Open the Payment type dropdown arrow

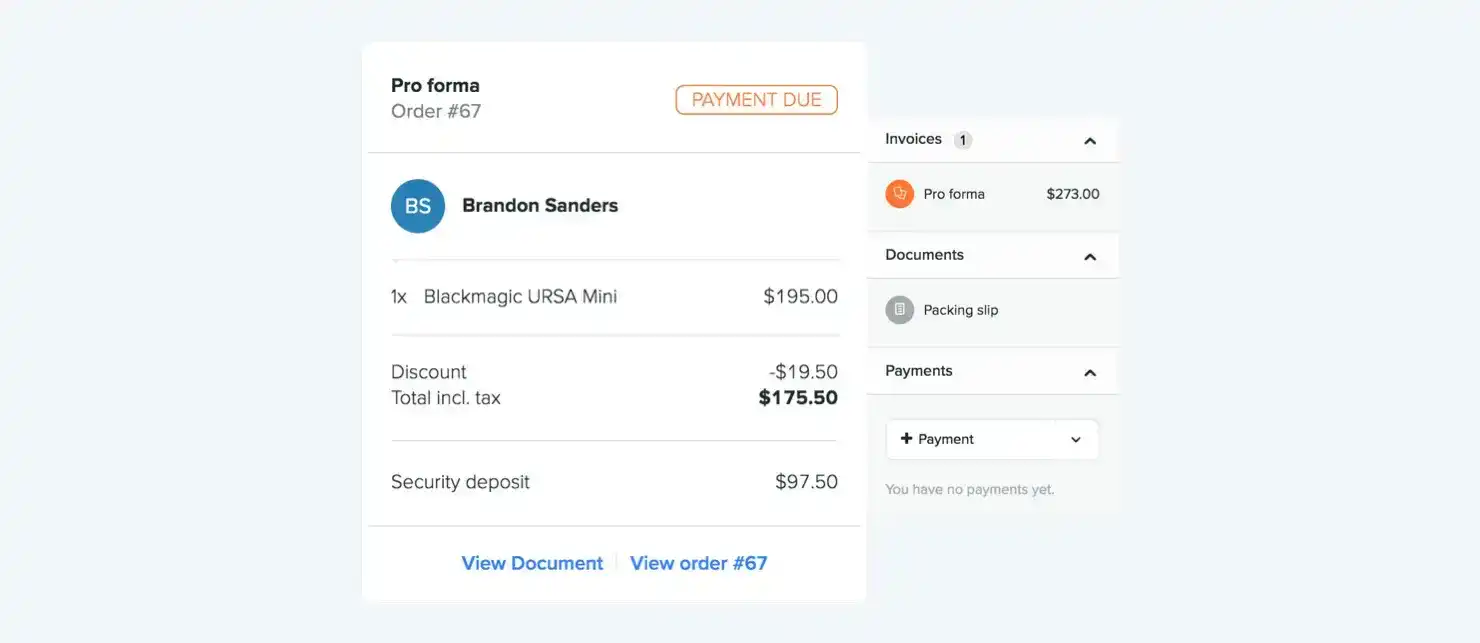coord(1076,439)
